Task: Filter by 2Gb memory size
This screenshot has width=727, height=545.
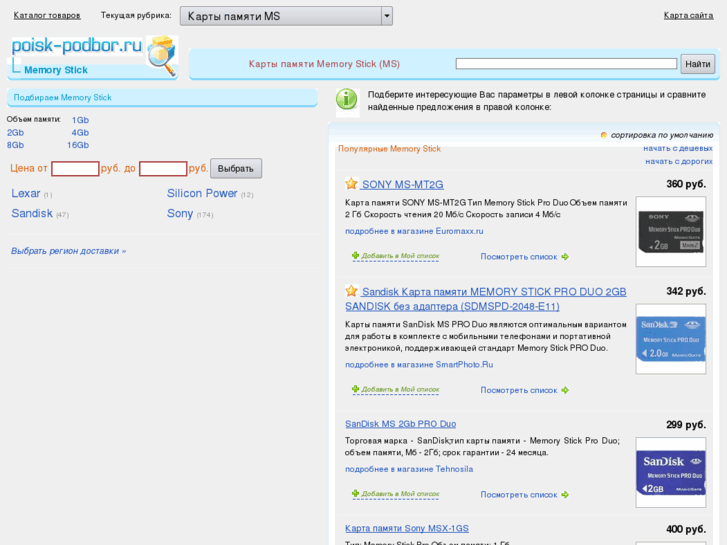Action: tap(15, 133)
